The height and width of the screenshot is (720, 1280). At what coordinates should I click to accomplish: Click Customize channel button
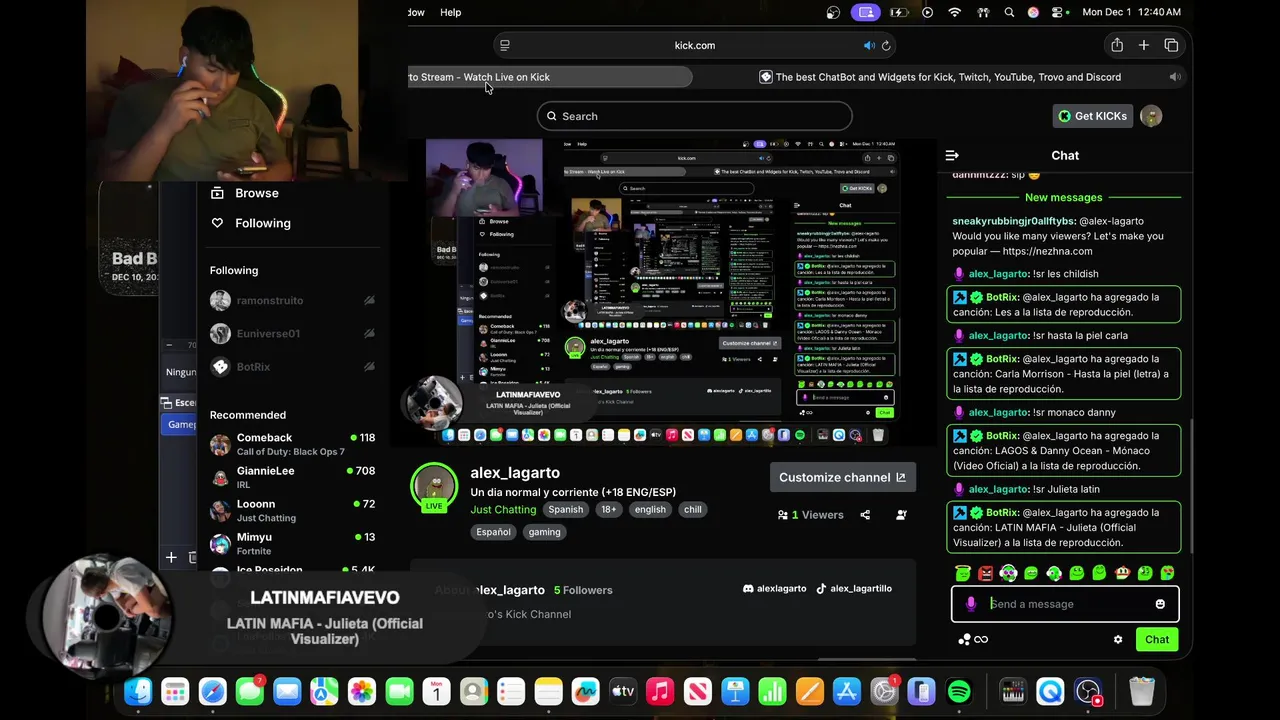tap(842, 477)
